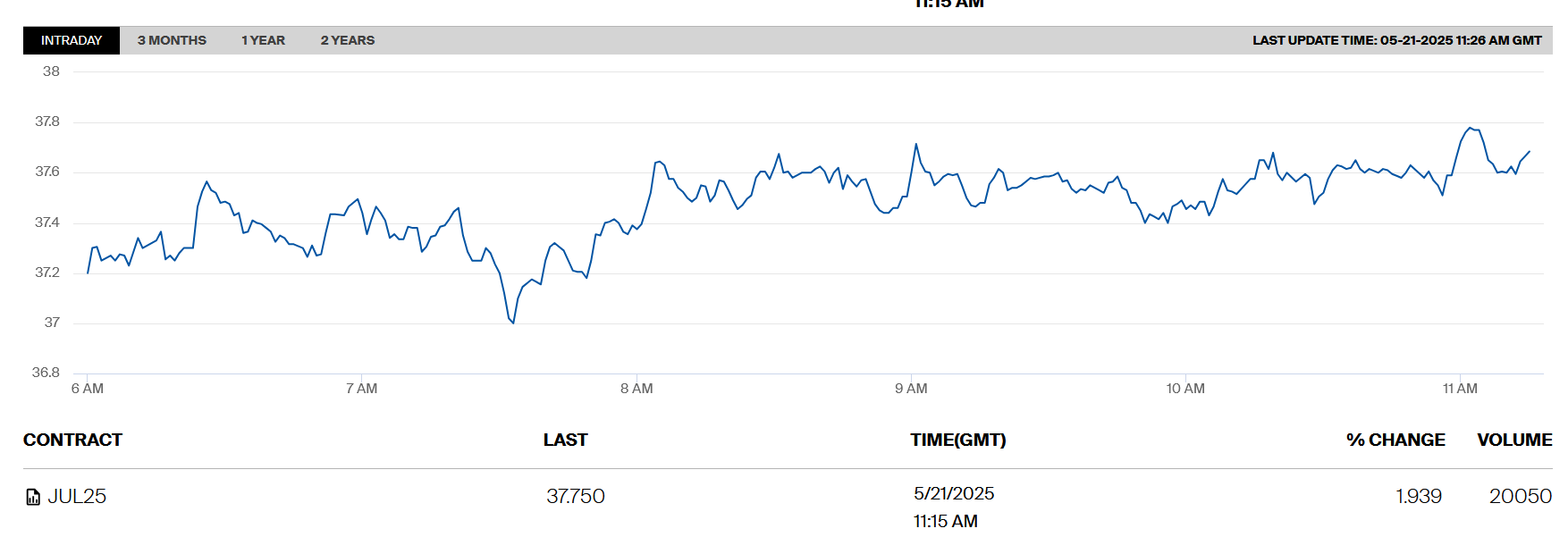This screenshot has height=537, width=1568.
Task: Click the 6 AM axis label
Action: pos(88,389)
